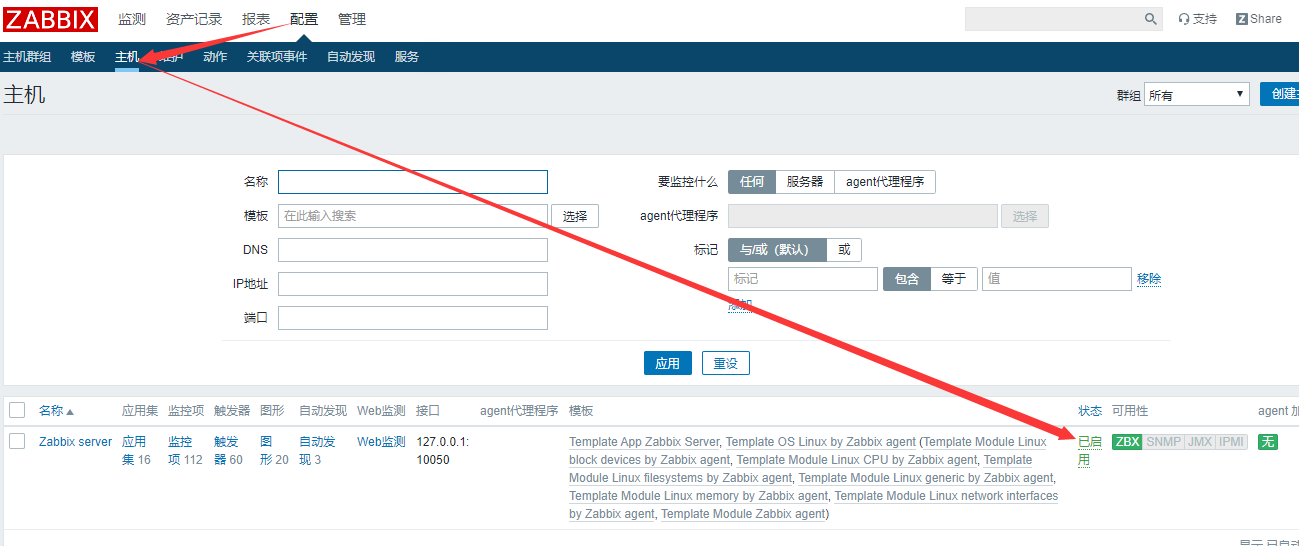1299x546 pixels.
Task: Click the 应用 filter button
Action: [668, 363]
